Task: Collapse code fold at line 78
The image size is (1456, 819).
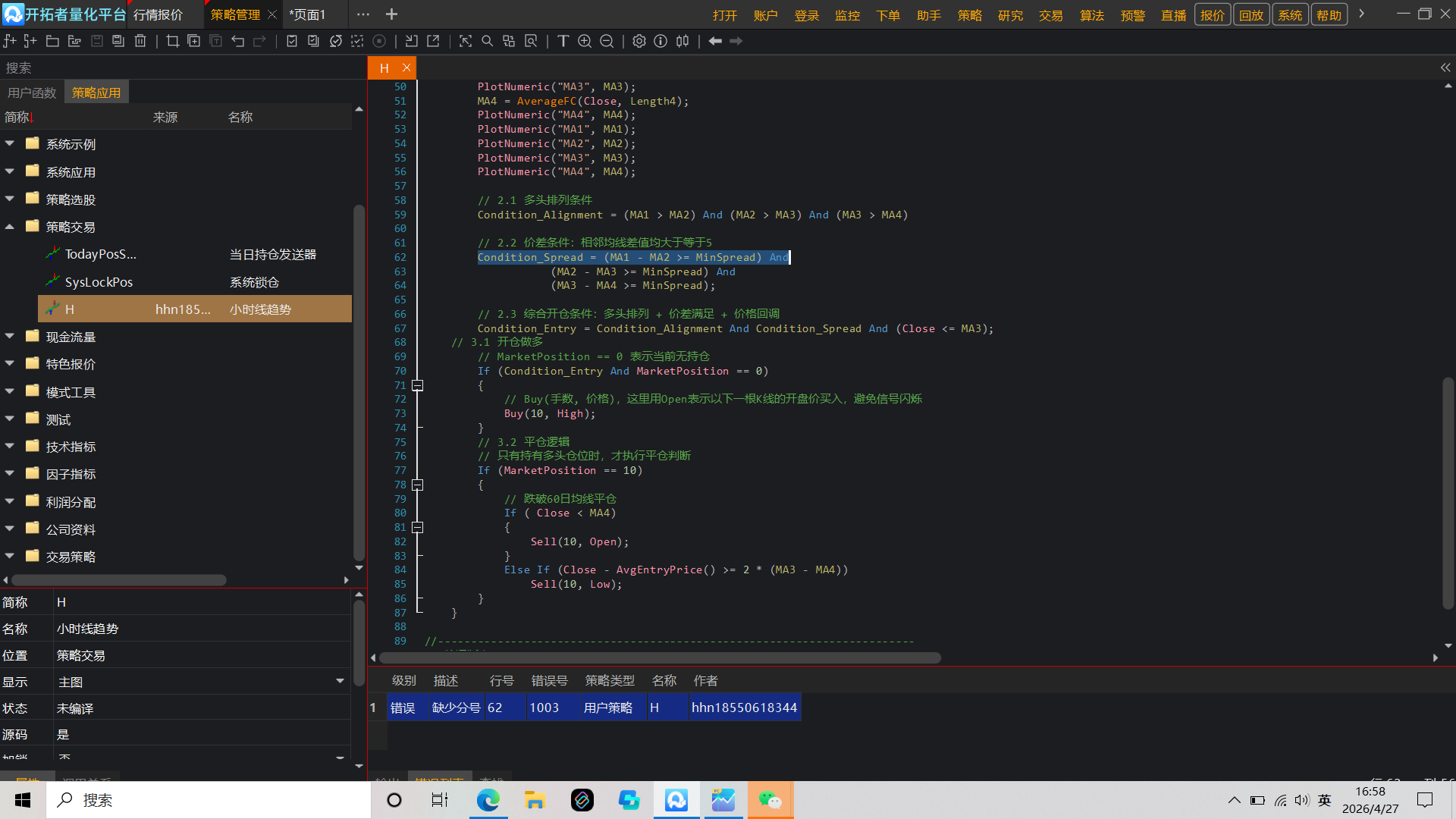Action: pyautogui.click(x=418, y=485)
